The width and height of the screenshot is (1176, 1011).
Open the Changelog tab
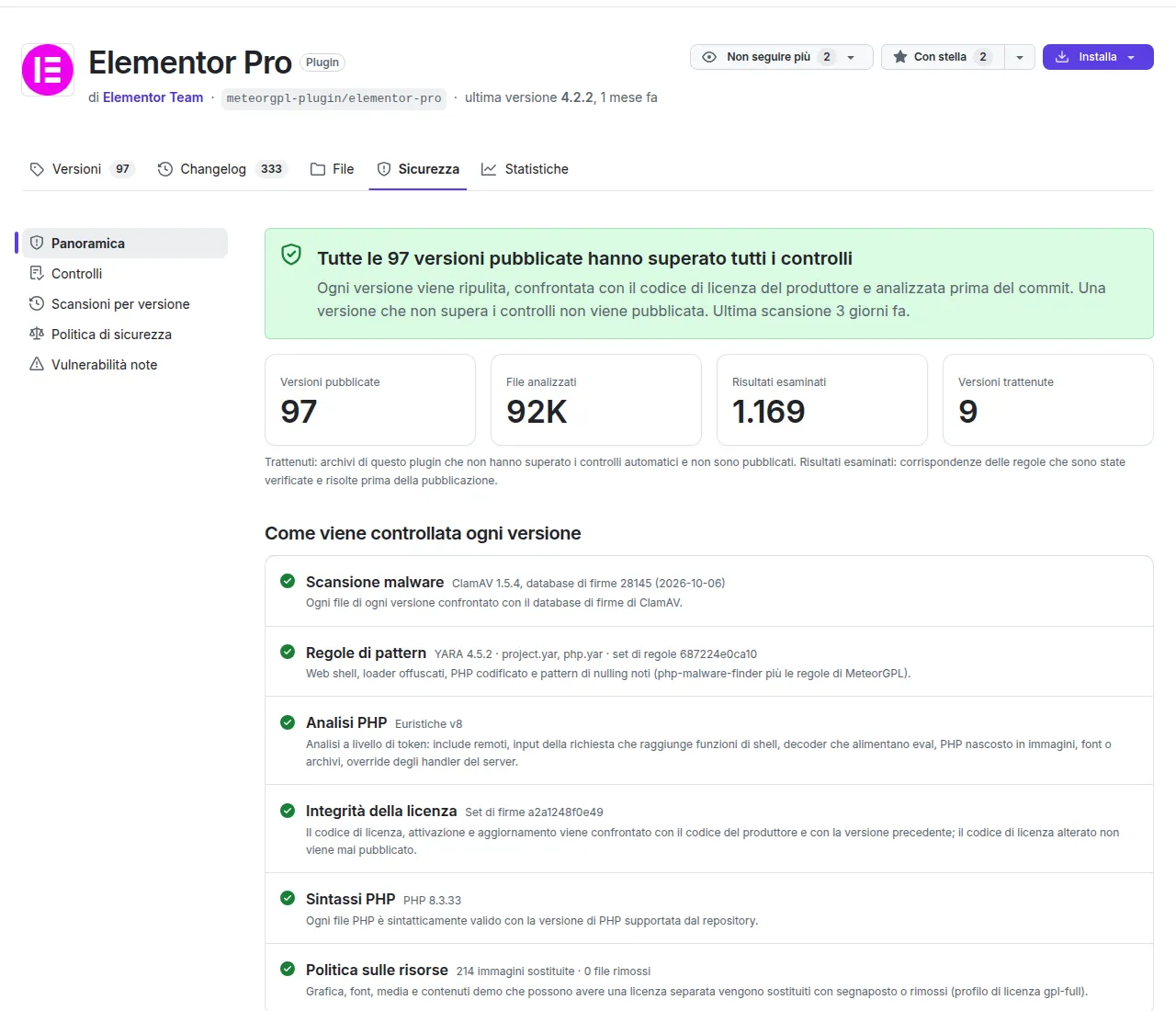[222, 169]
